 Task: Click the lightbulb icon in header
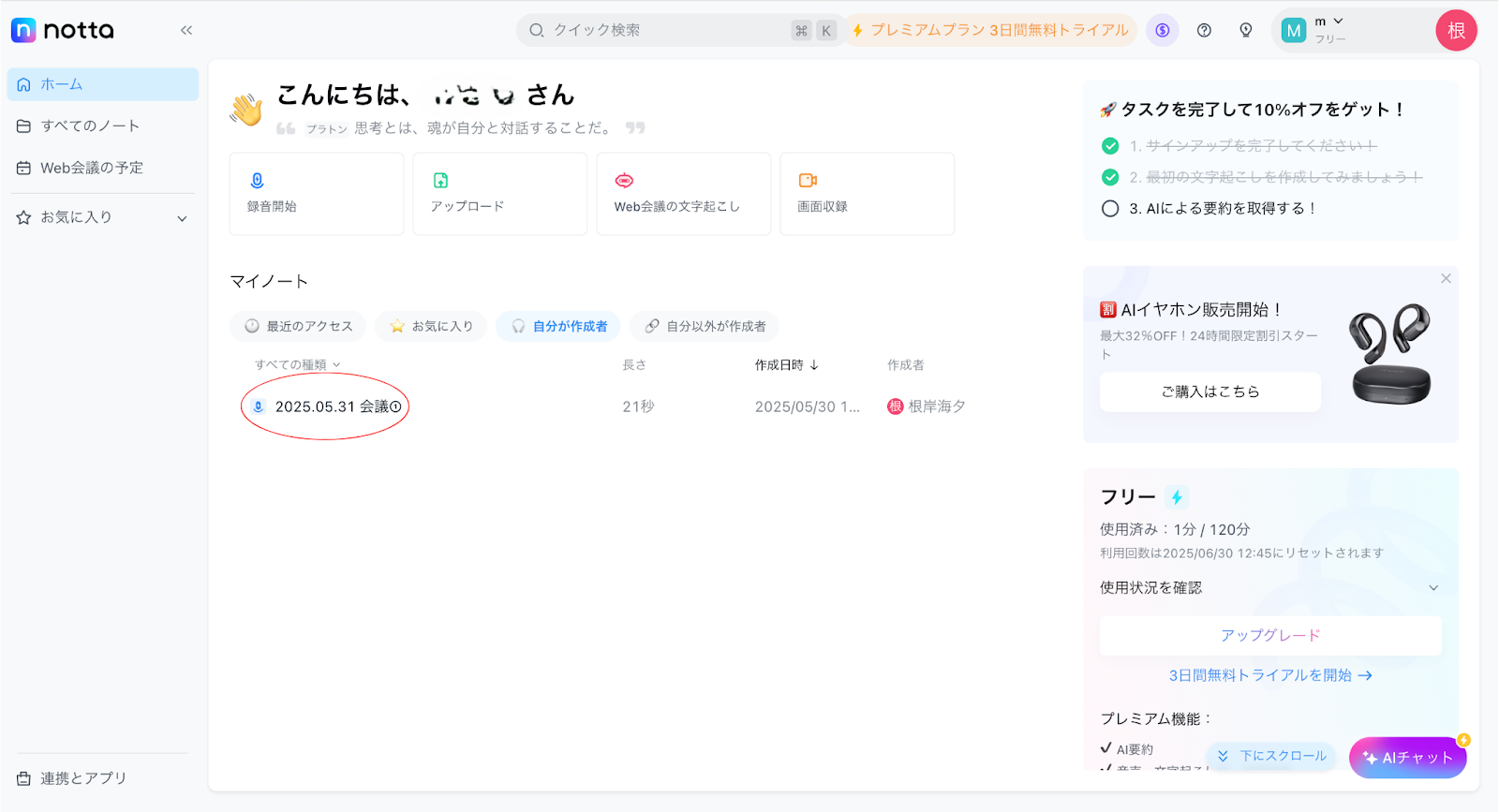(1245, 30)
